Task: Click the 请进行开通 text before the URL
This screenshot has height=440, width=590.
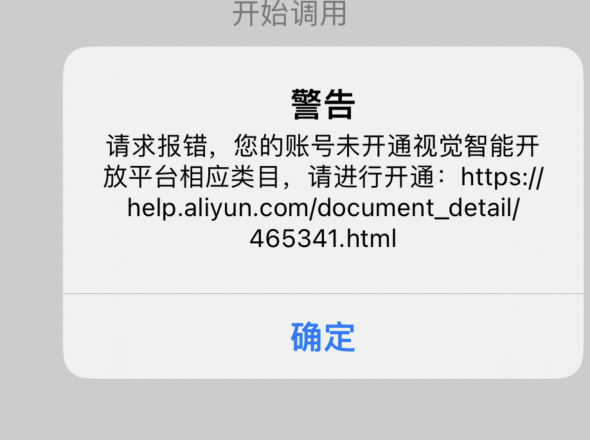Action: click(371, 177)
